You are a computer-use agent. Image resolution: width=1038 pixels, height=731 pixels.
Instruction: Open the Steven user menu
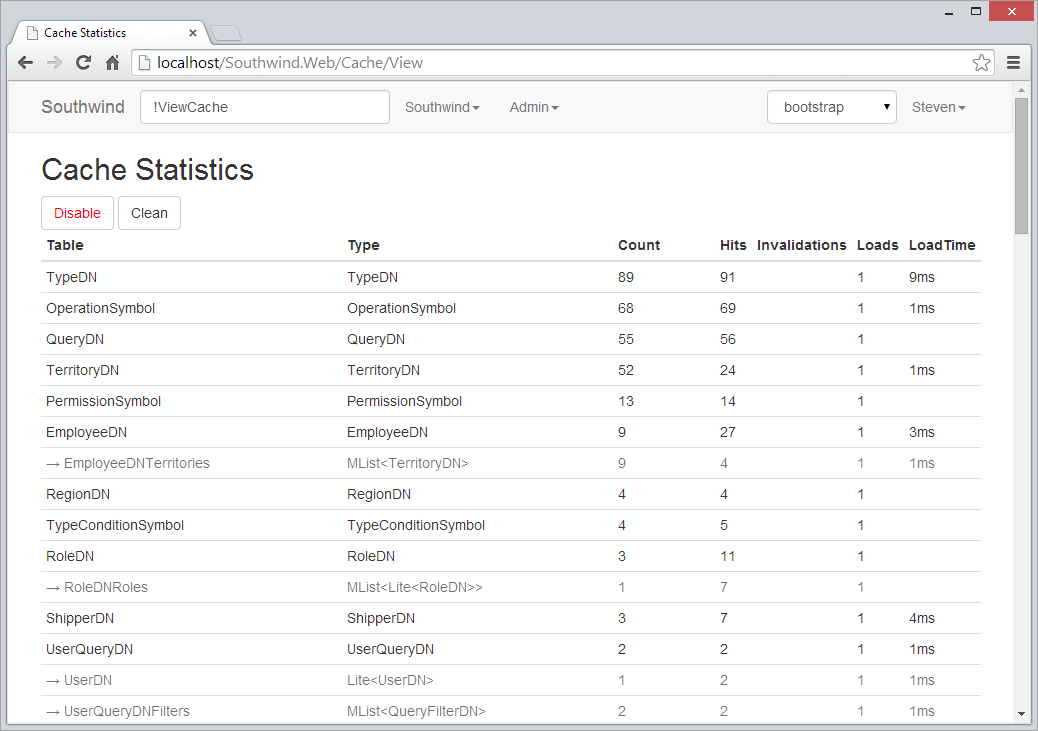(938, 107)
